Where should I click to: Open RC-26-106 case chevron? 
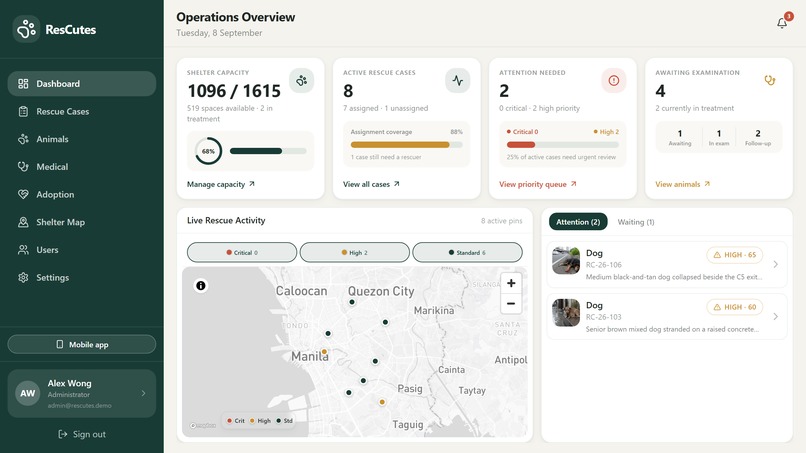coord(775,264)
